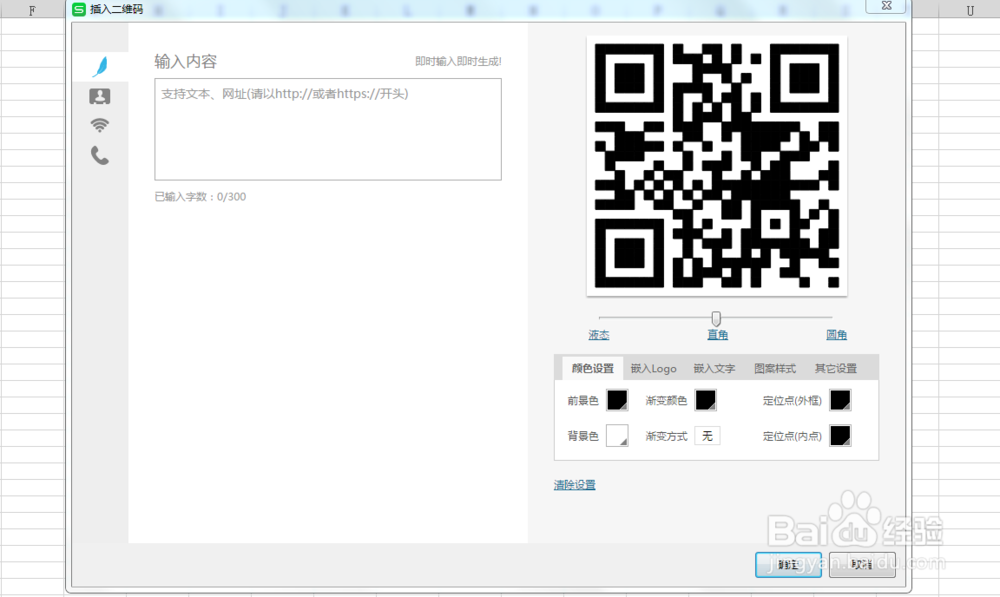Choose the phone number QR mode icon
1000x597 pixels.
point(99,155)
